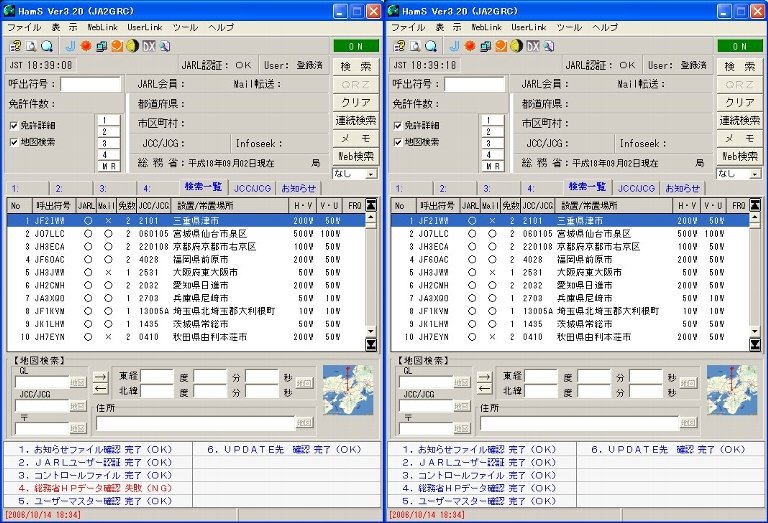This screenshot has height=523, width=768.
Task: Click the left arrow ← in map search, 18:39:08 window
Action: tap(100, 388)
